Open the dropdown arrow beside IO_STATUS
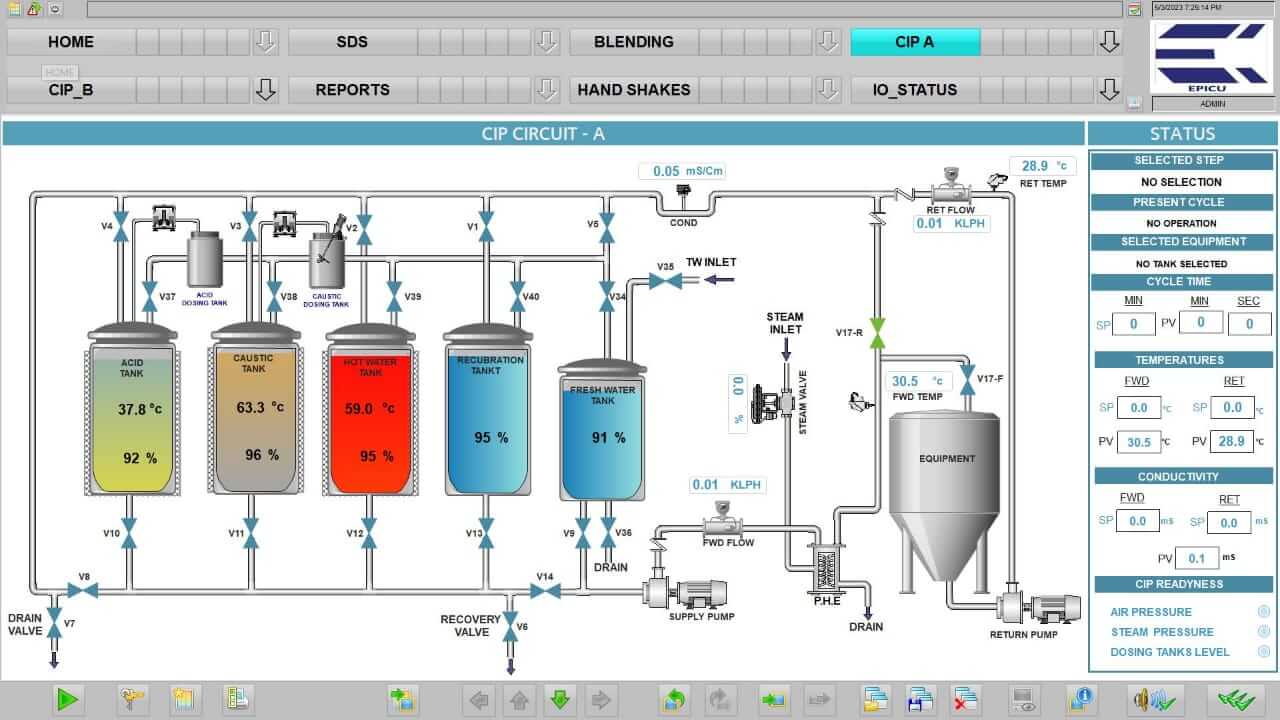 [1109, 90]
